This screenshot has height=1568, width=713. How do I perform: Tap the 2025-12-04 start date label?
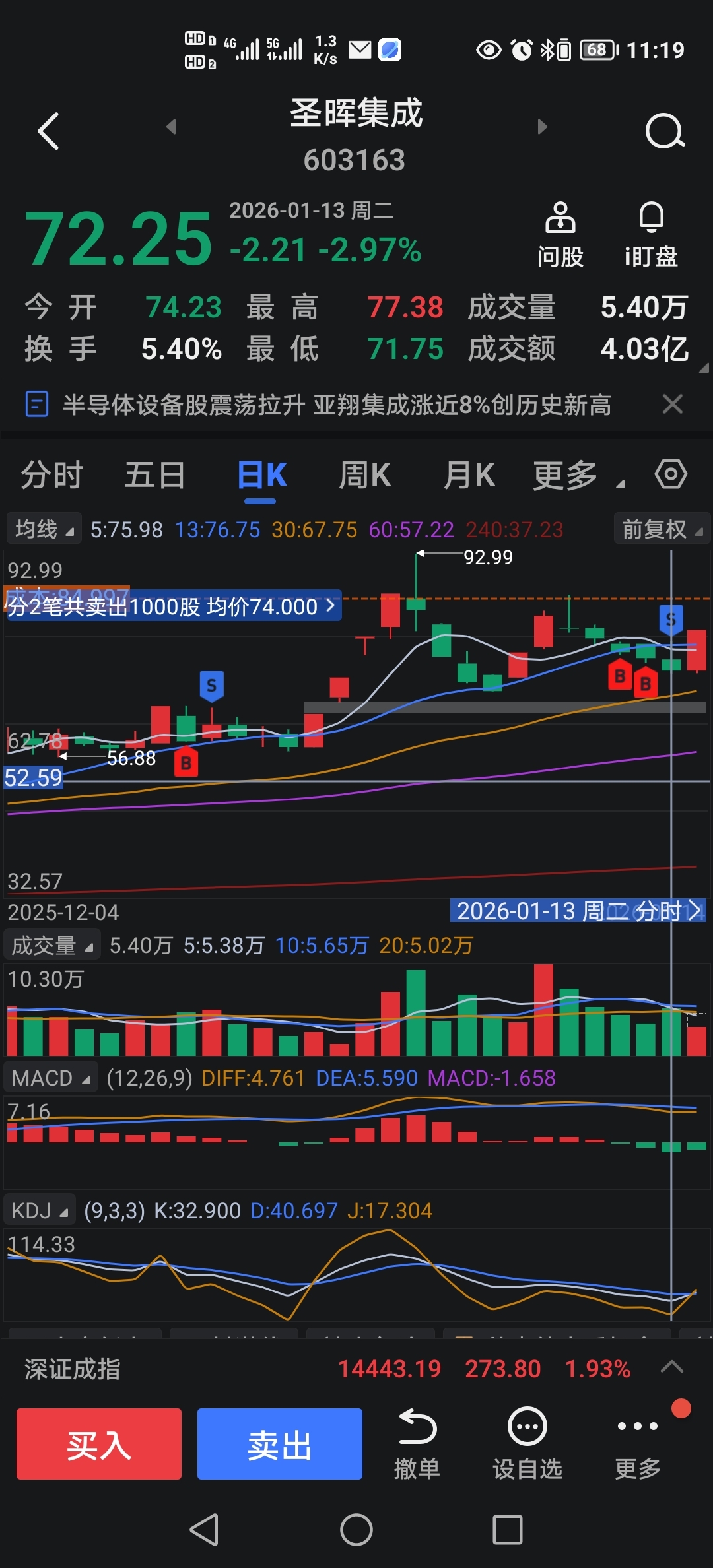(63, 912)
